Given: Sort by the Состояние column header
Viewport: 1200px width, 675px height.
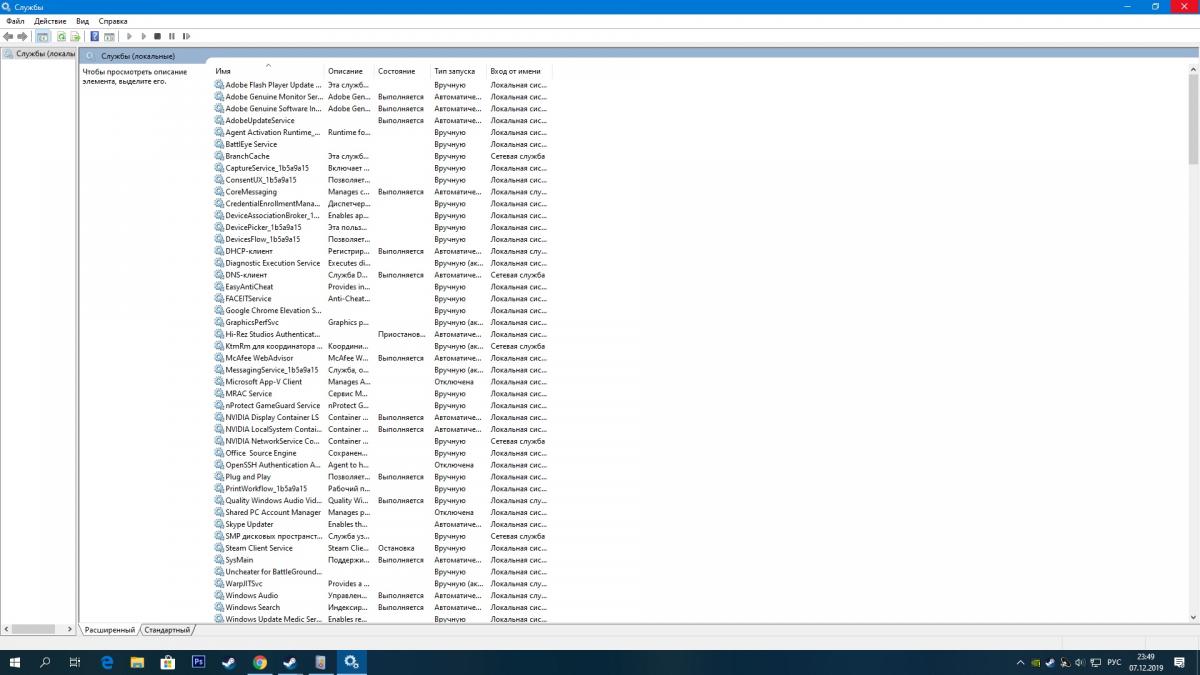Looking at the screenshot, I should click(402, 71).
